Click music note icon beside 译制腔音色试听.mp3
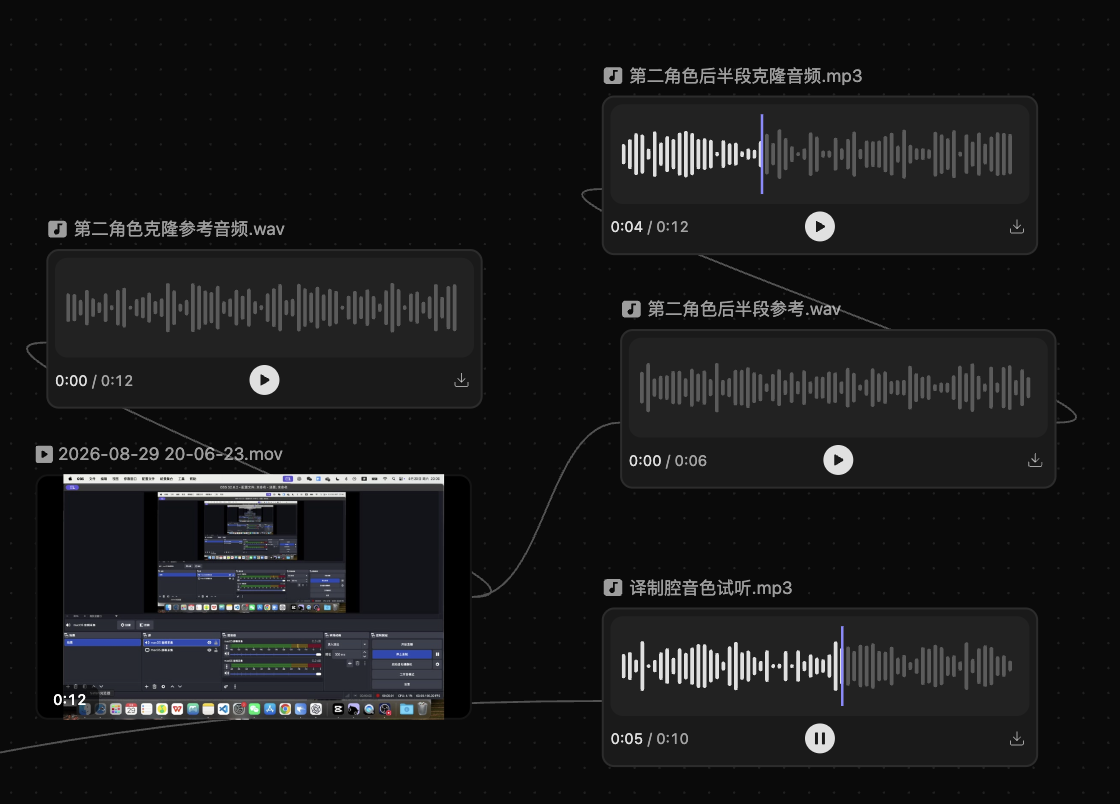 pyautogui.click(x=613, y=588)
